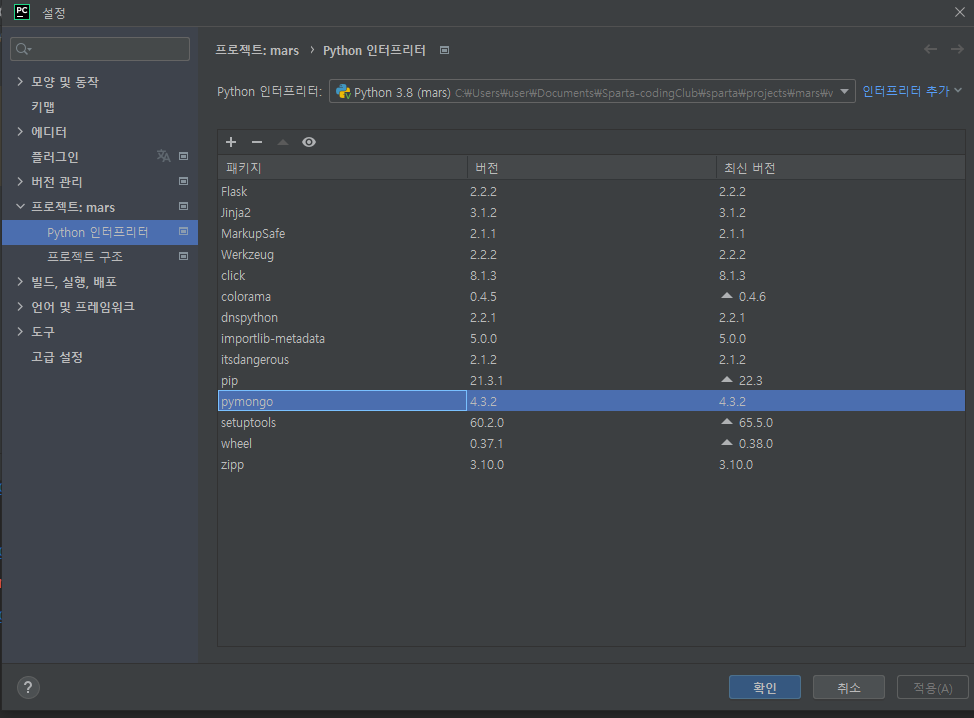Image resolution: width=974 pixels, height=718 pixels.
Task: Click the settings search input field
Action: coord(100,49)
